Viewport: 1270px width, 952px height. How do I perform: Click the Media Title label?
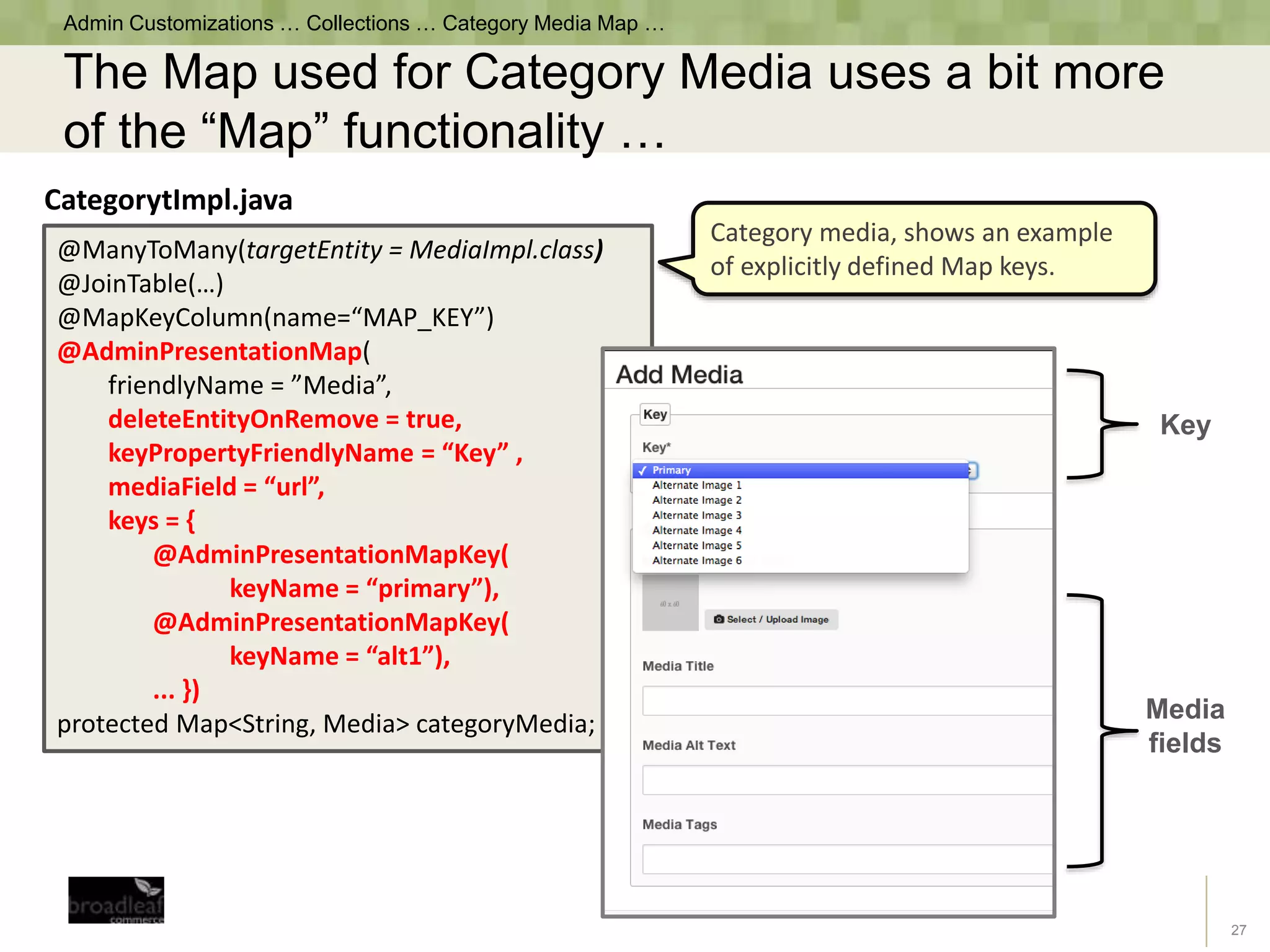[x=678, y=666]
